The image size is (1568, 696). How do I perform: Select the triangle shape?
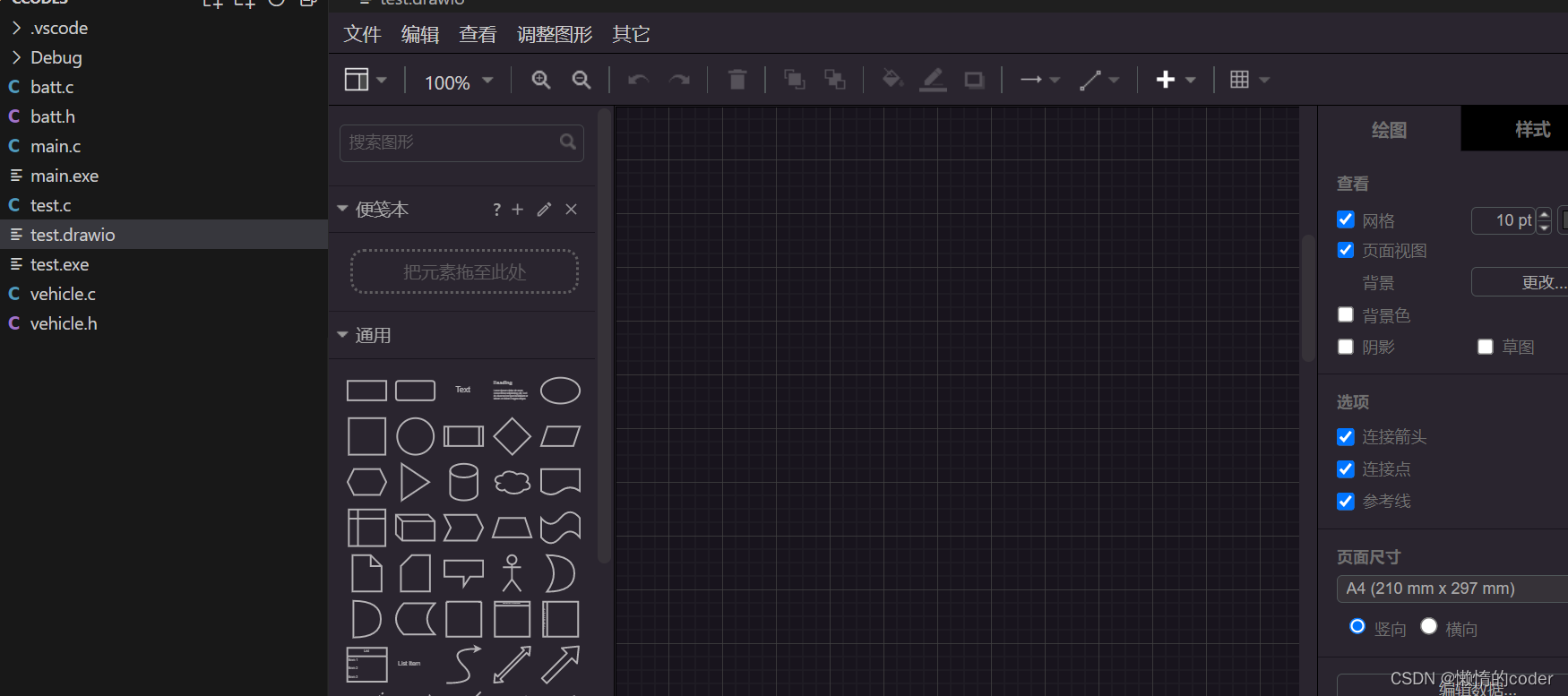(x=414, y=482)
